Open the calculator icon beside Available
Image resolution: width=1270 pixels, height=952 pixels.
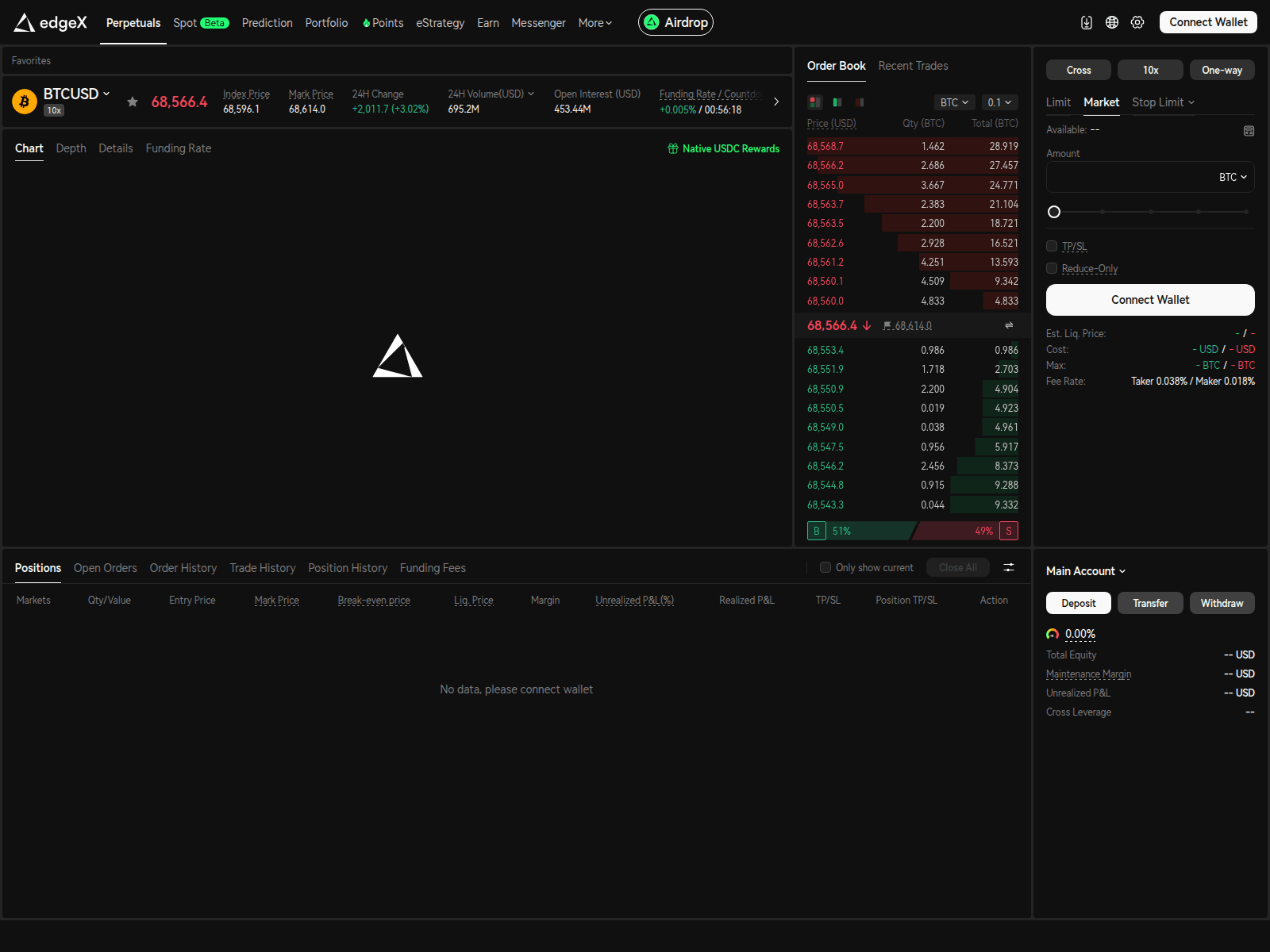click(1249, 131)
